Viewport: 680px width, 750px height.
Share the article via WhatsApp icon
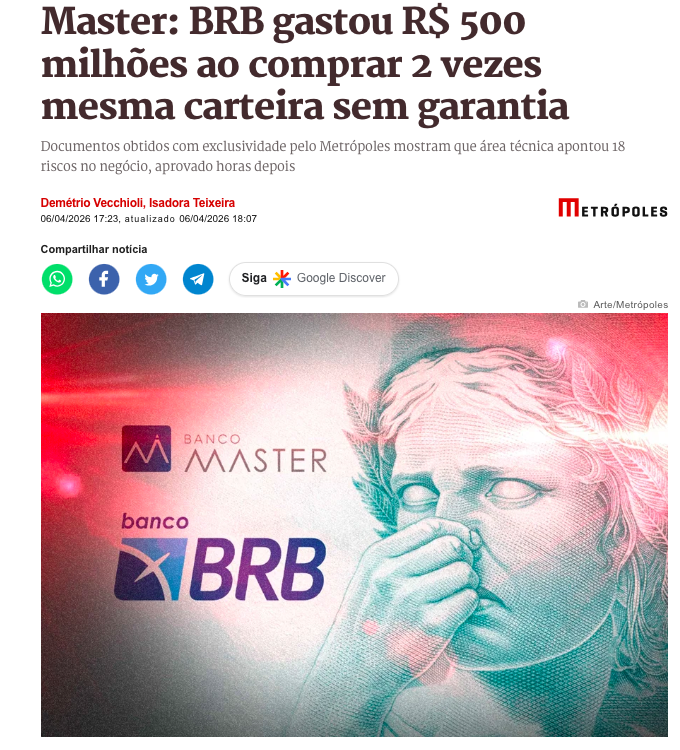click(57, 279)
